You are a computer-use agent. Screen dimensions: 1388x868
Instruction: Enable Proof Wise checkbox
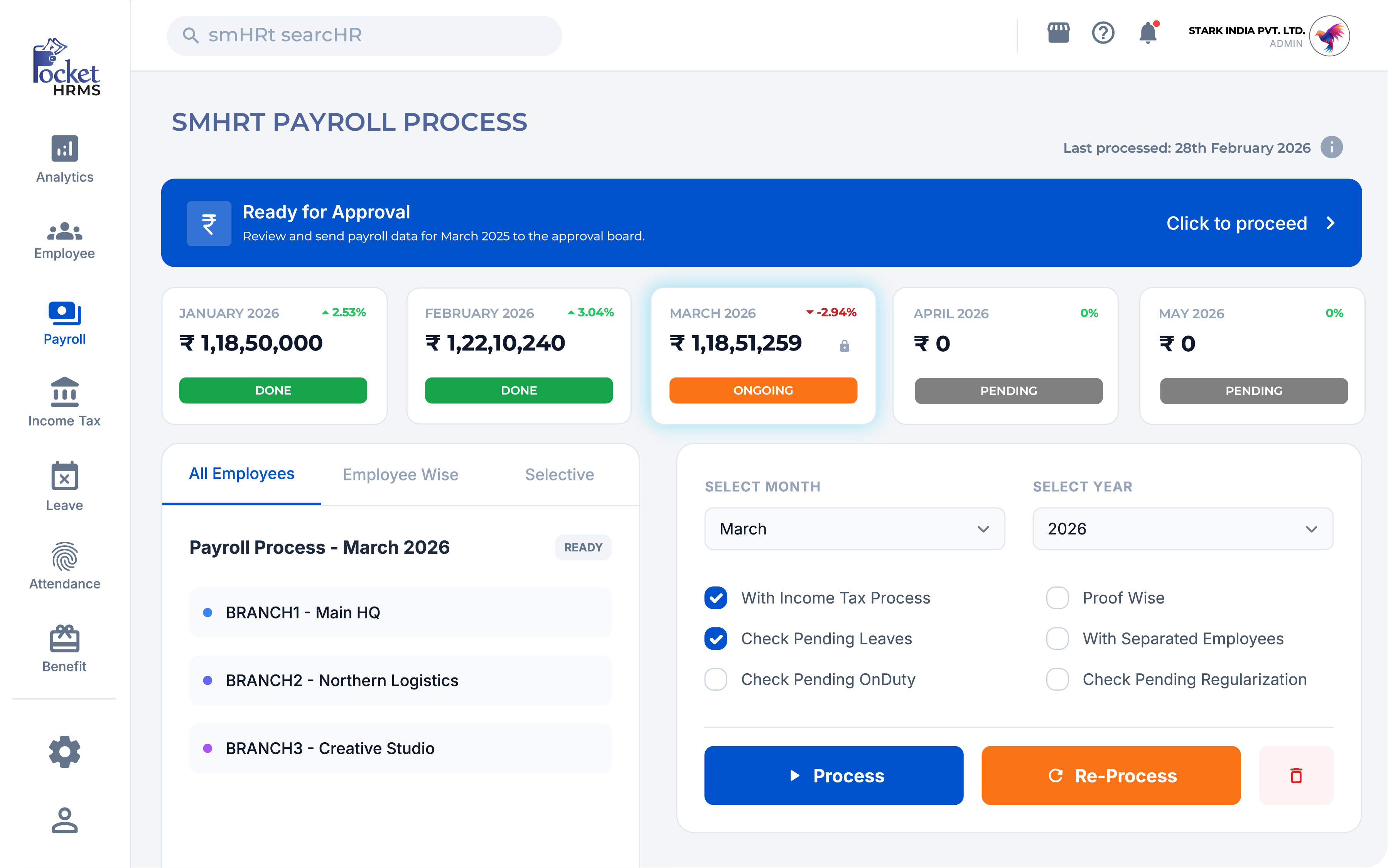[x=1057, y=598]
